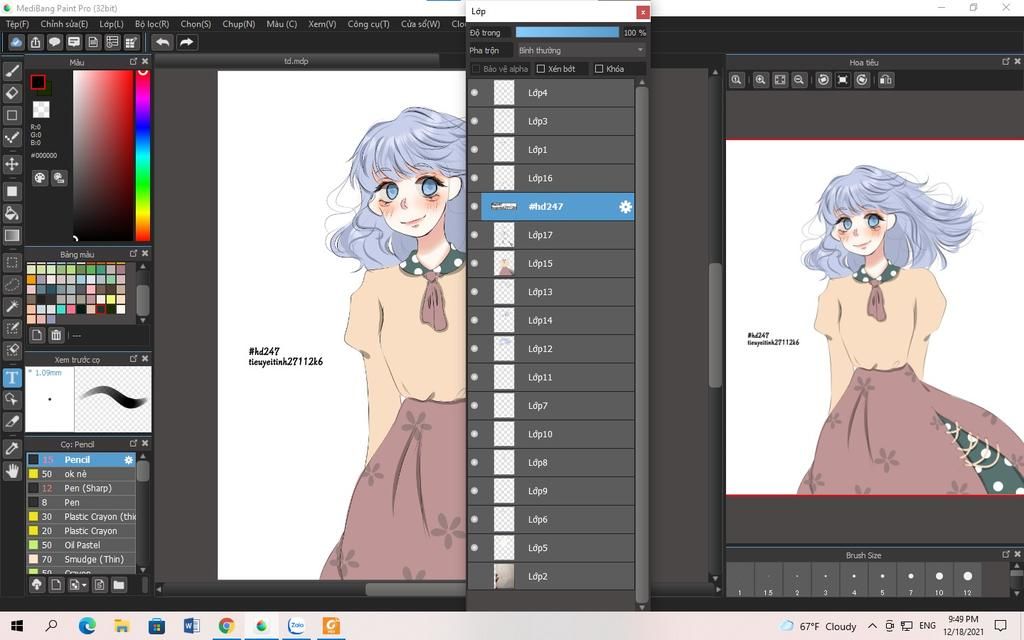The height and width of the screenshot is (640, 1024).
Task: Click the brush folder icon
Action: pyautogui.click(x=118, y=584)
